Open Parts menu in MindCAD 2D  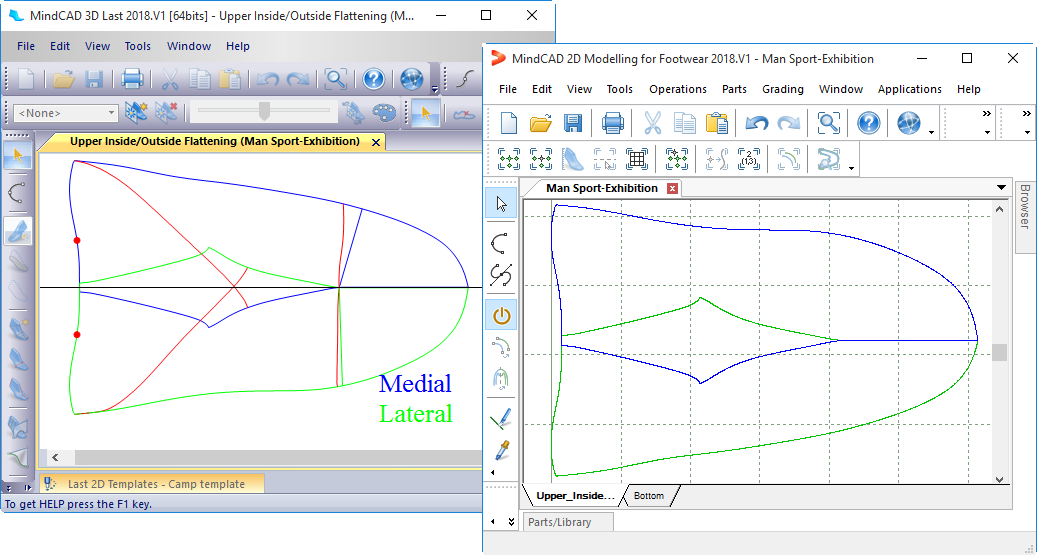(x=734, y=89)
